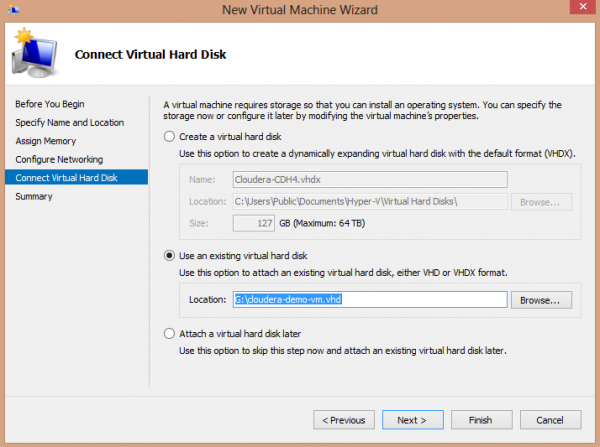The height and width of the screenshot is (447, 600).
Task: Click the existing disk Location field with G:\cloudera-demo-vm.vhd
Action: click(x=370, y=299)
